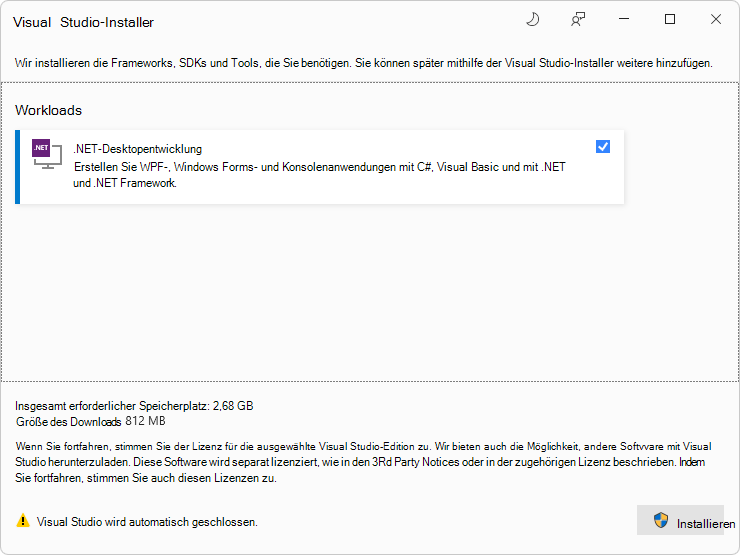740x555 pixels.
Task: Click the .NET desktop workload icon
Action: [47, 154]
